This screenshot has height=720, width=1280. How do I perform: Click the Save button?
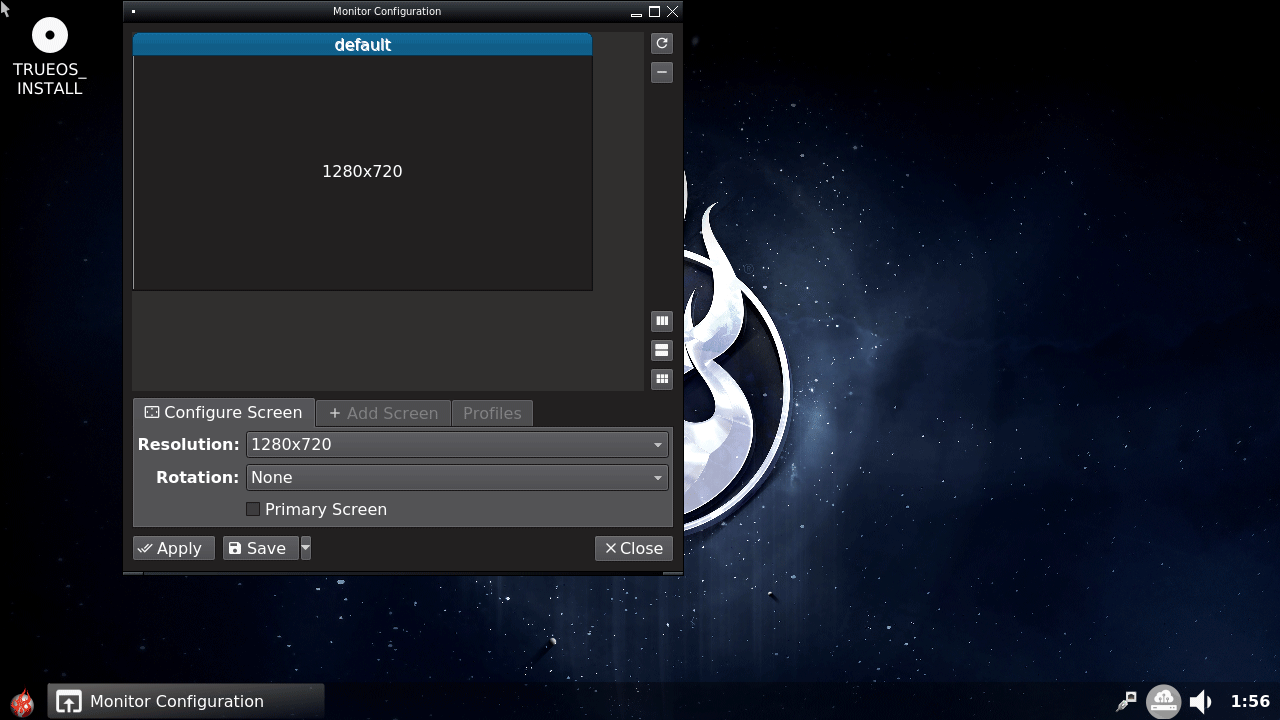(259, 548)
